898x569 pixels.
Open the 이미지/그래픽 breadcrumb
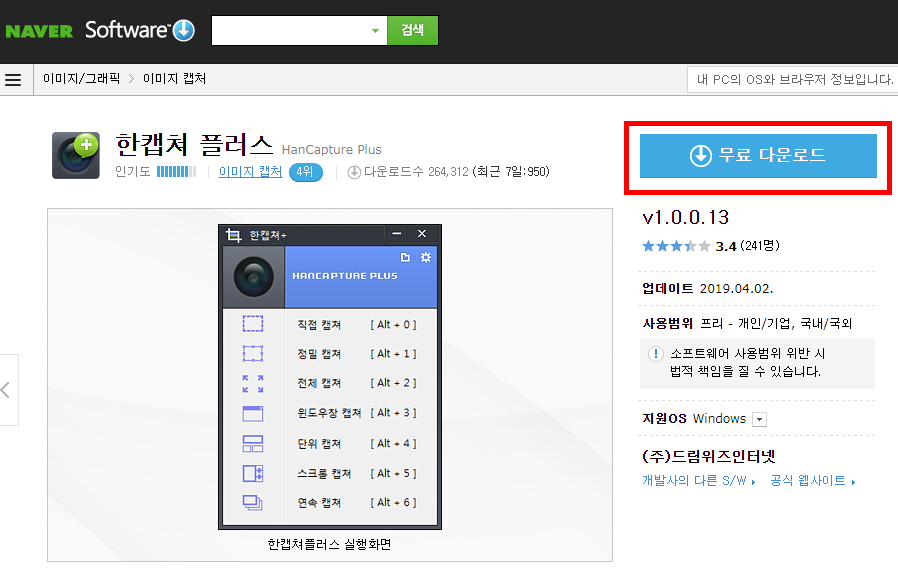coord(81,78)
